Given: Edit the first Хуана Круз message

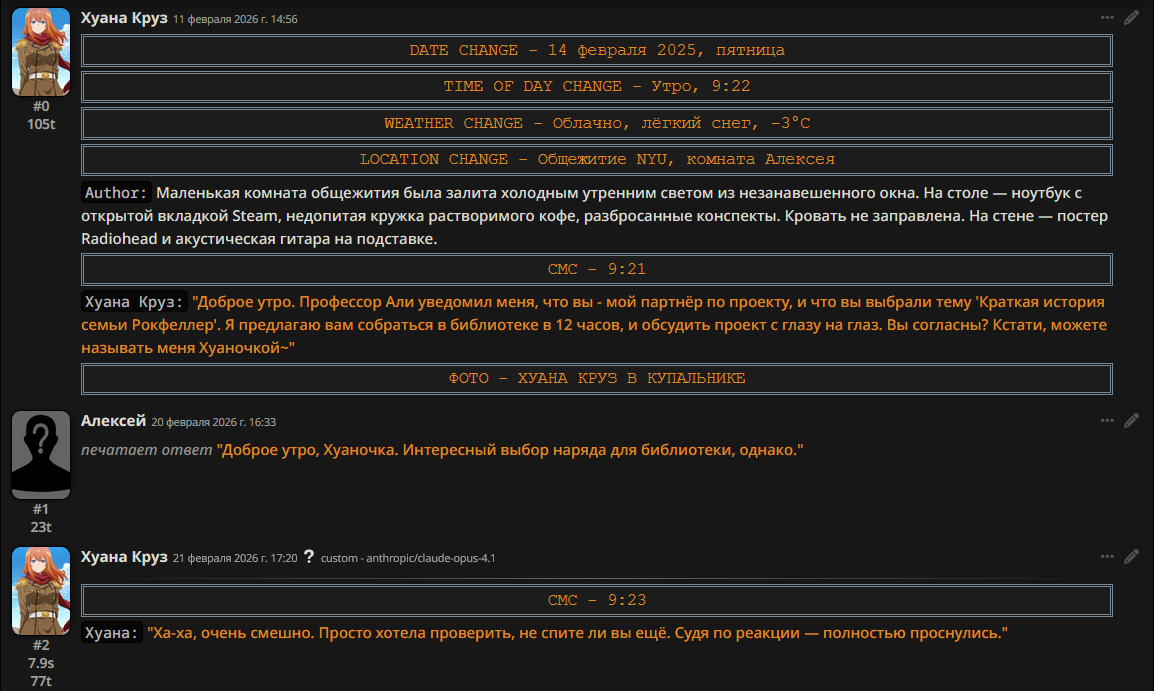Looking at the screenshot, I should 1131,17.
